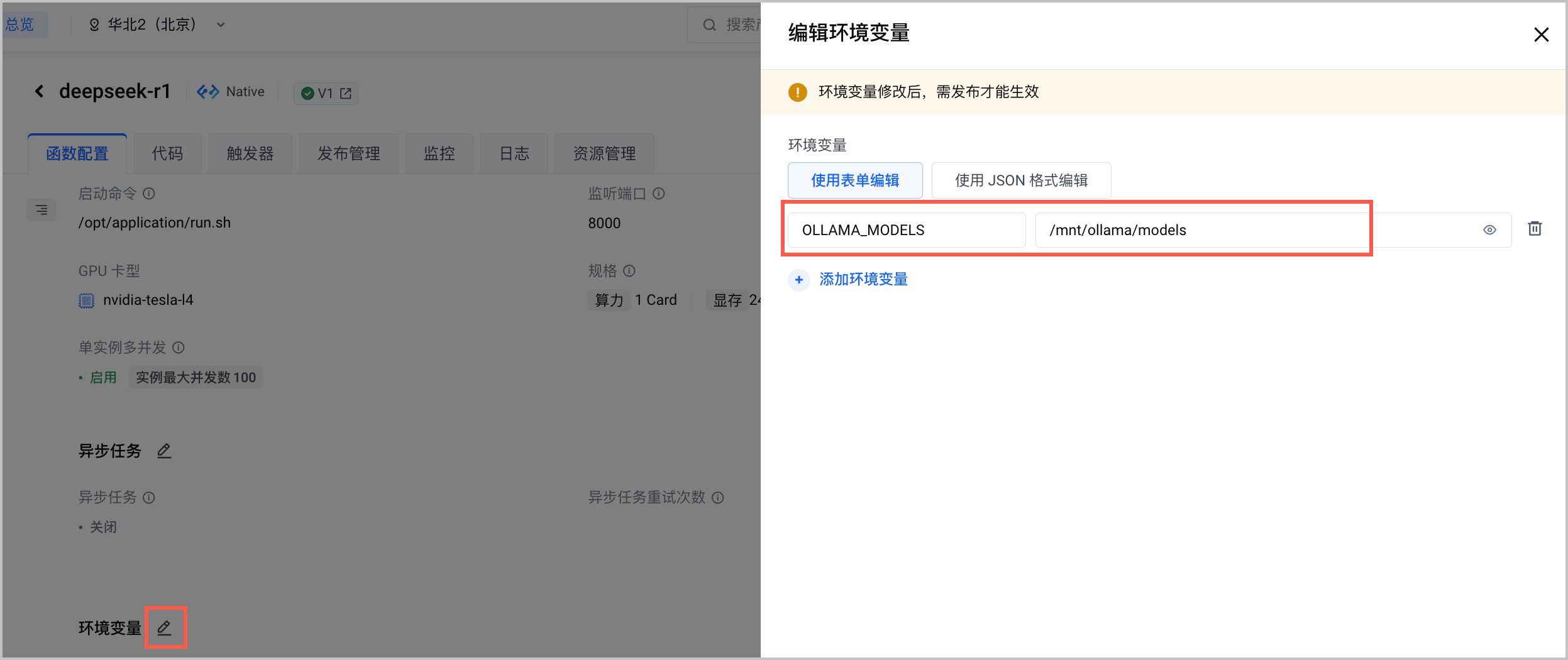Show info for 异步任务重试次数

tap(718, 498)
